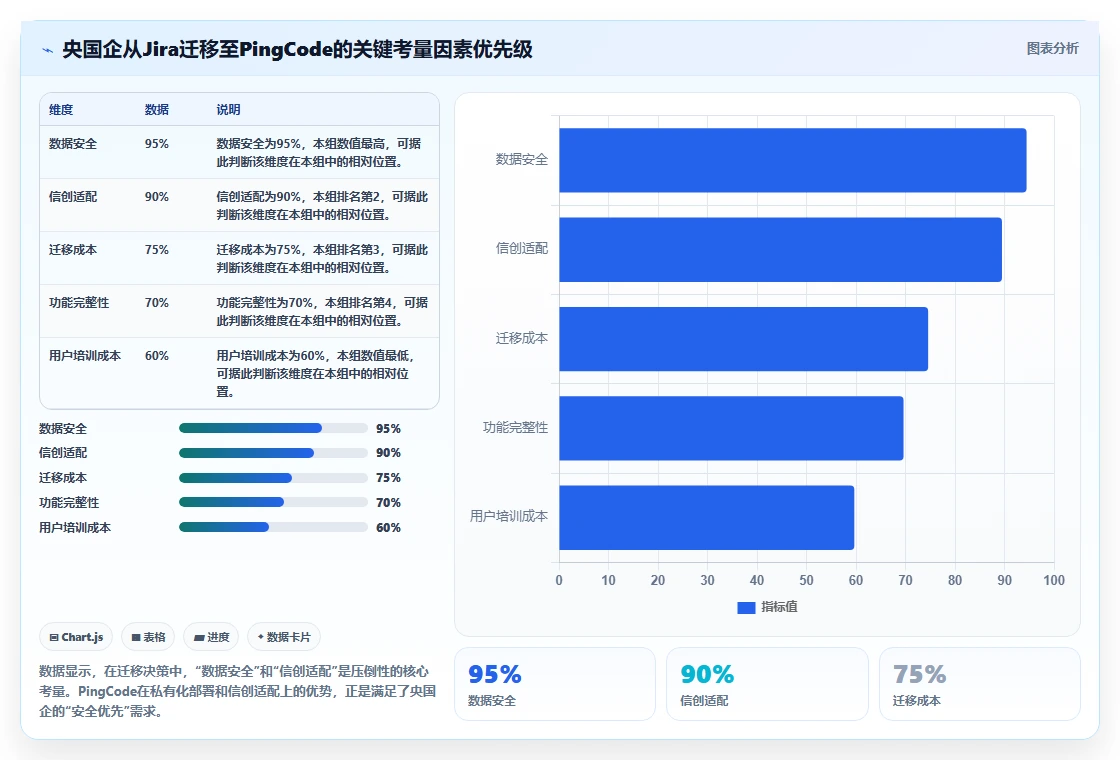
Task: Click the 迁移成本 bar in the chart
Action: click(743, 339)
